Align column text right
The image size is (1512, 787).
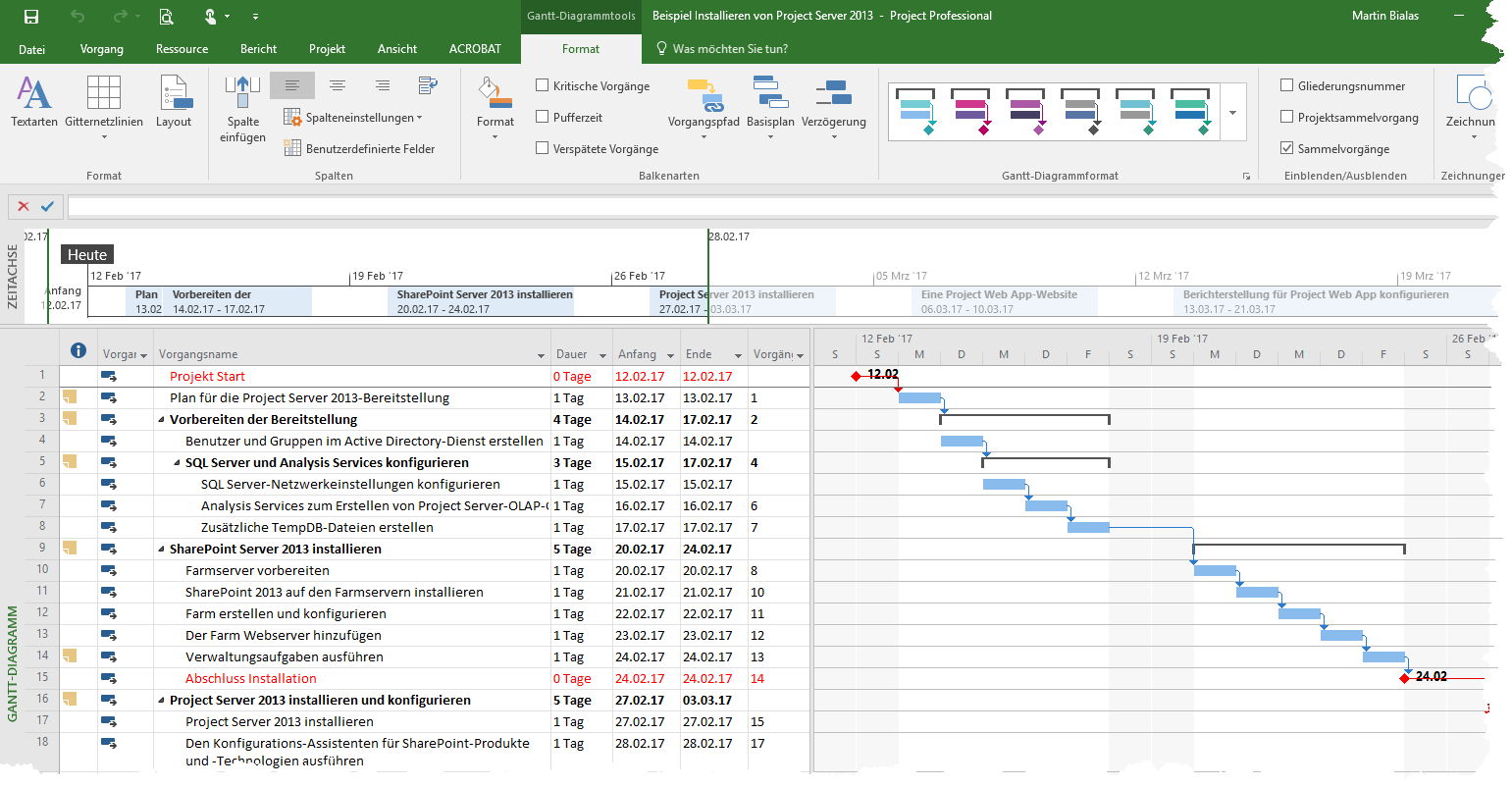383,85
